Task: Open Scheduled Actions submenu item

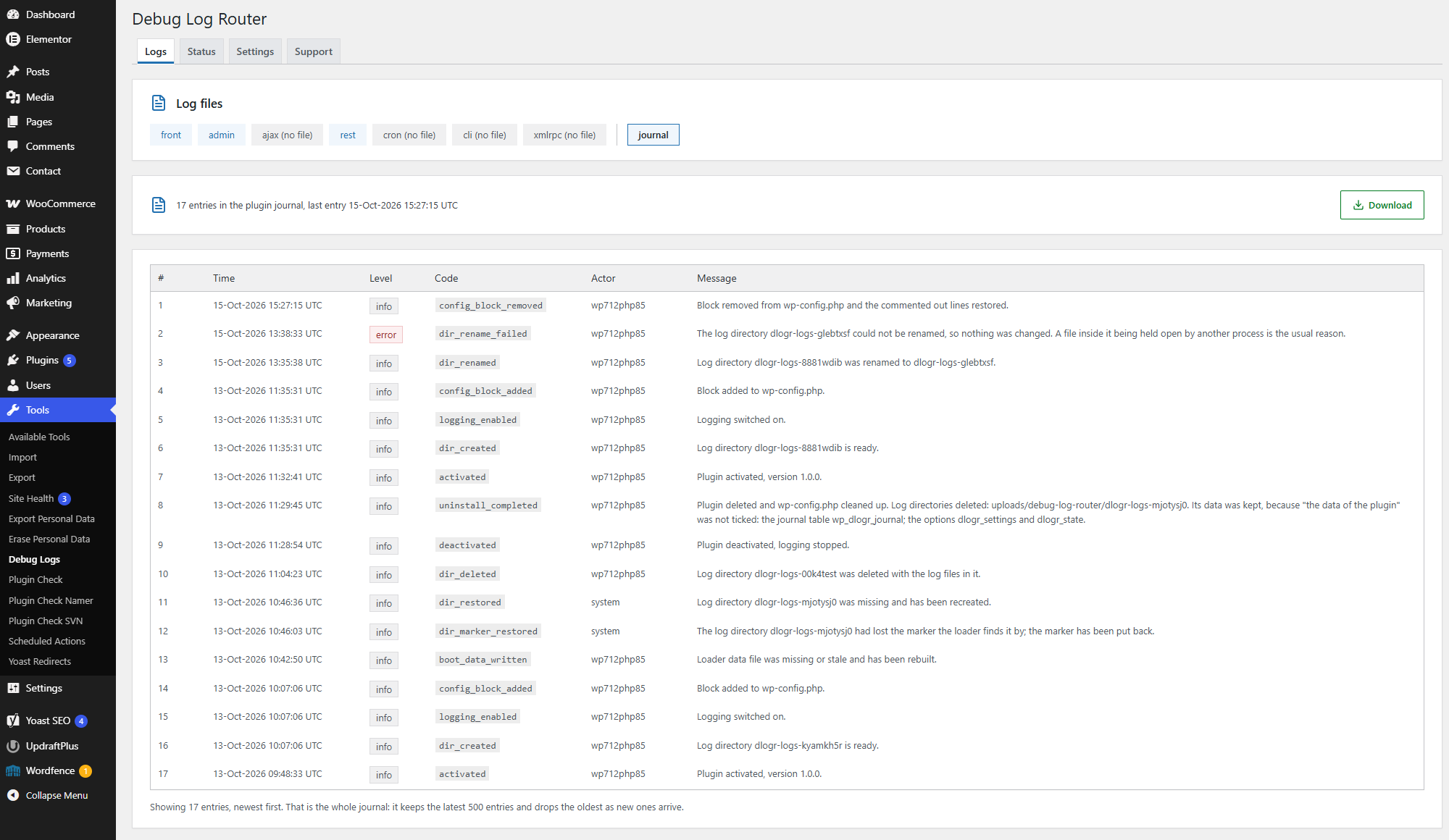Action: coord(47,641)
